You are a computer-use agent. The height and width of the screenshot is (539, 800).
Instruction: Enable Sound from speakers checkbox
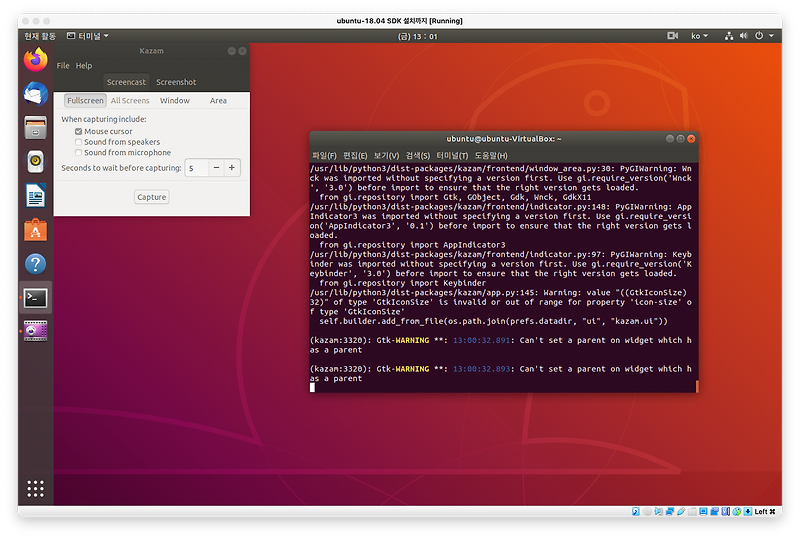pyautogui.click(x=79, y=142)
